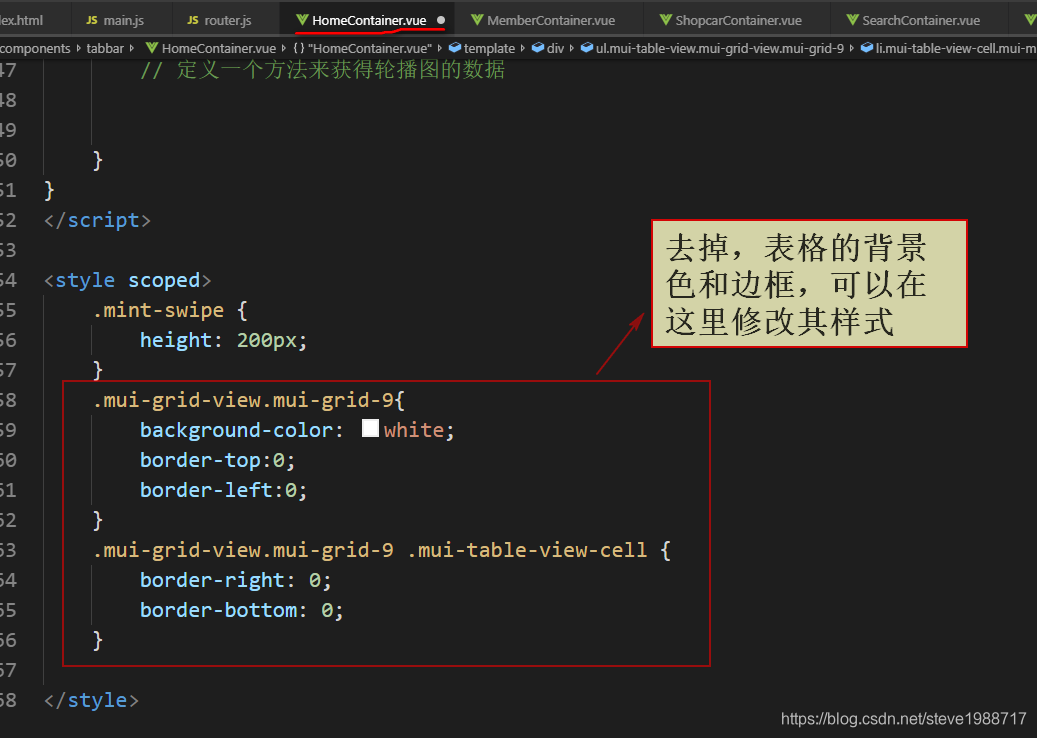Select the HomeContainer.vue tab
1037x738 pixels.
[x=369, y=20]
